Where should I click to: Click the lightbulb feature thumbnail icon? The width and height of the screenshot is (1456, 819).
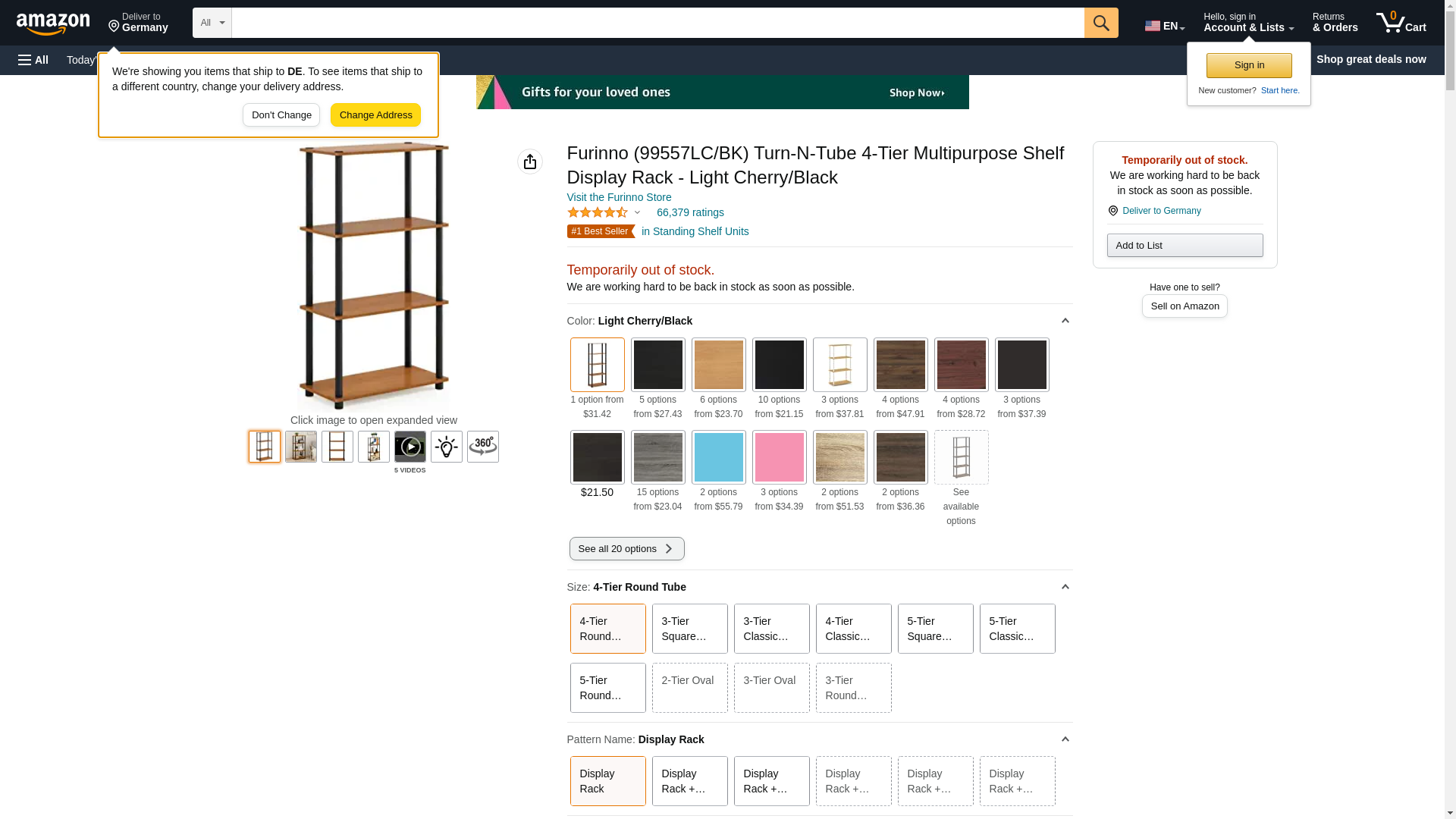click(447, 447)
